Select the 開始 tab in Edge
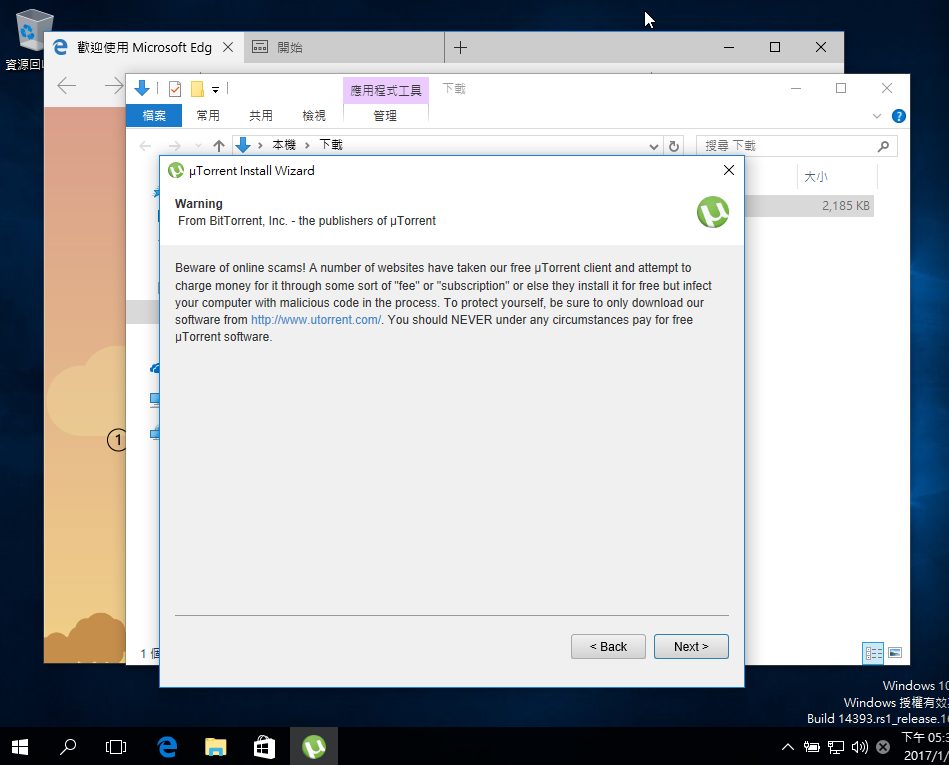The image size is (949, 765). click(x=344, y=47)
